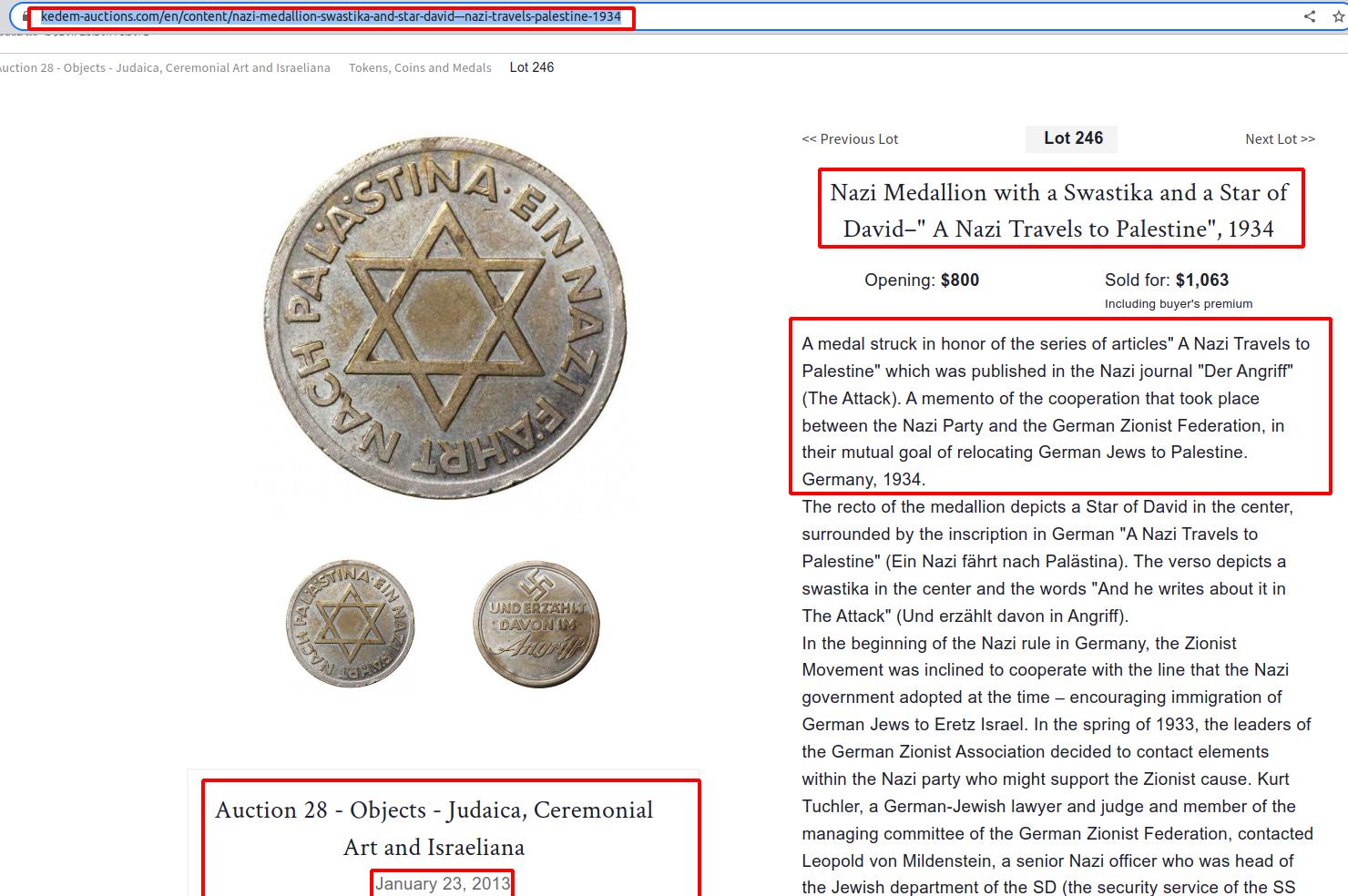Select the Star of David side thumbnail
Screen dimensions: 1348x896
coord(351,624)
